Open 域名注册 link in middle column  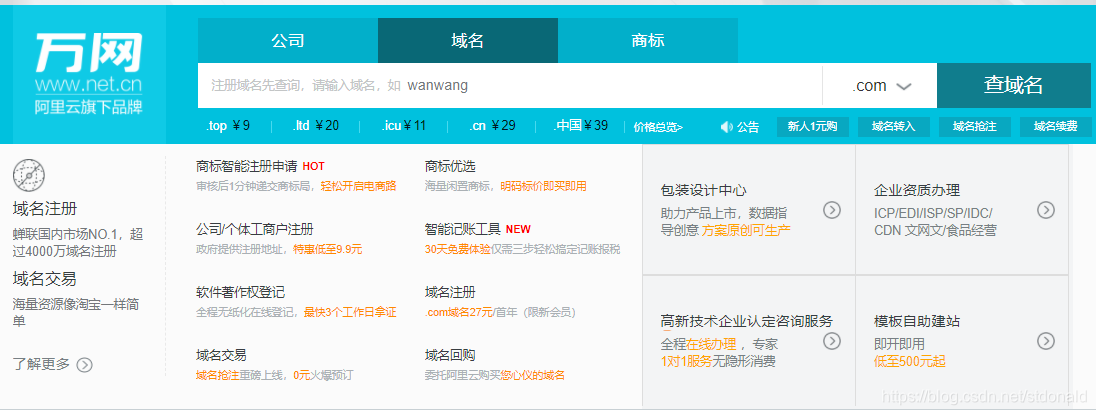450,292
